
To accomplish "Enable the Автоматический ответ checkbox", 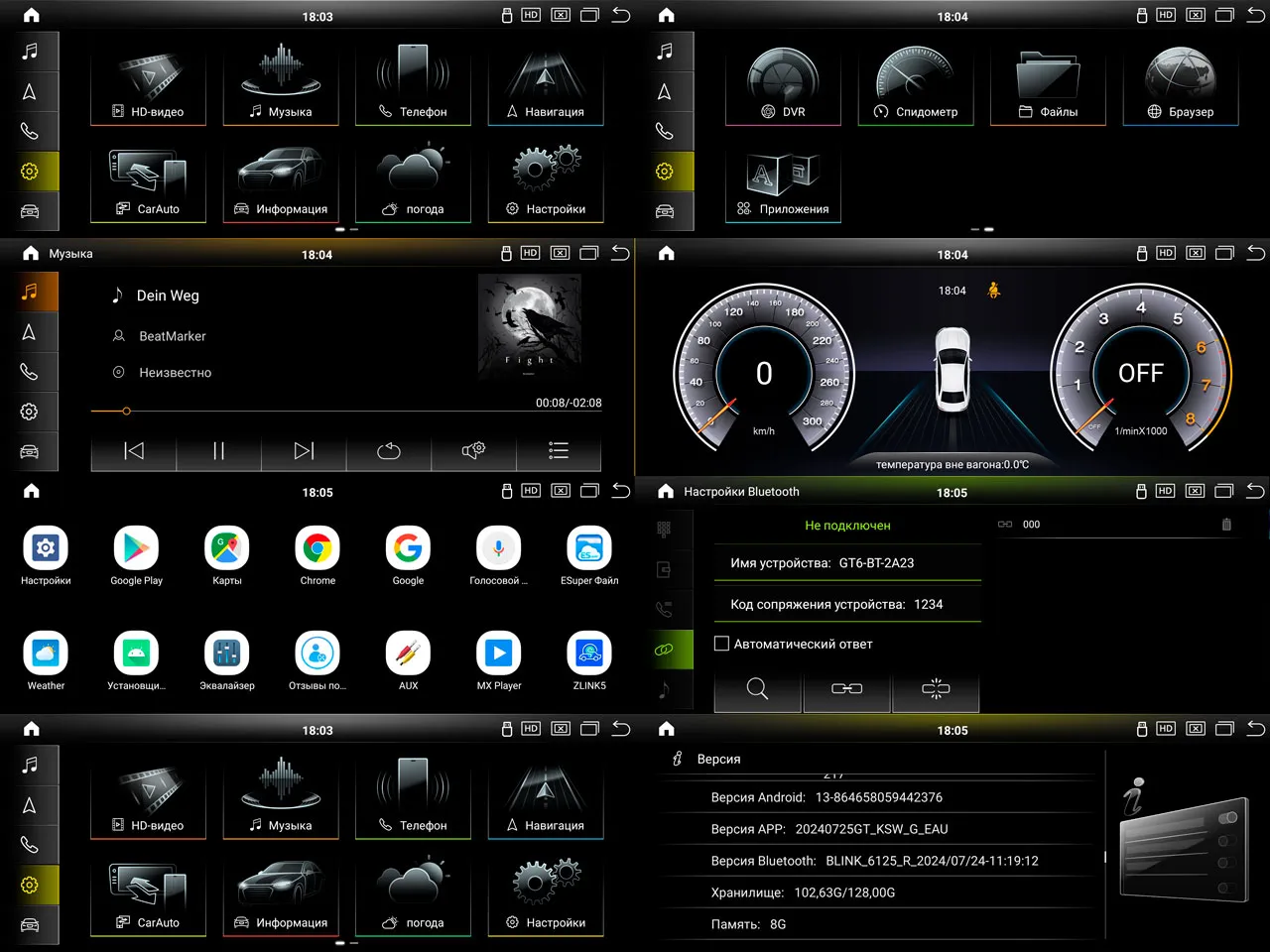I will point(722,644).
